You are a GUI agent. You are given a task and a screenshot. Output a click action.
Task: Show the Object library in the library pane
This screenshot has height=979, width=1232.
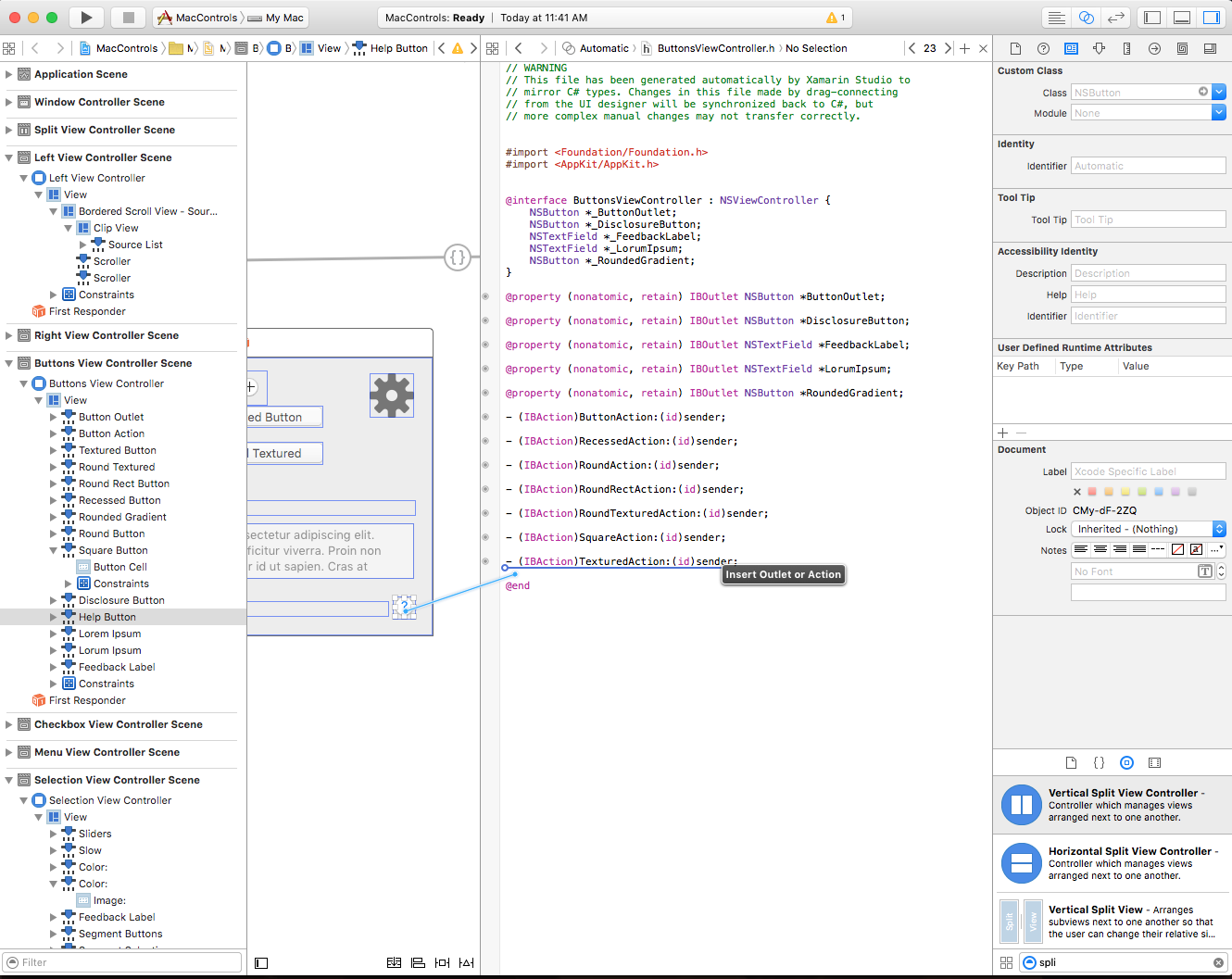(1126, 763)
